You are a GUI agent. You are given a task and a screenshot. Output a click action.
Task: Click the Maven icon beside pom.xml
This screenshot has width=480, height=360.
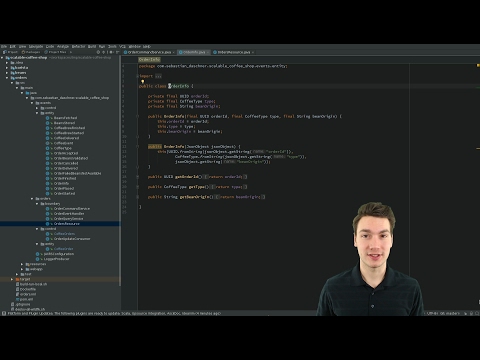pyautogui.click(x=17, y=299)
